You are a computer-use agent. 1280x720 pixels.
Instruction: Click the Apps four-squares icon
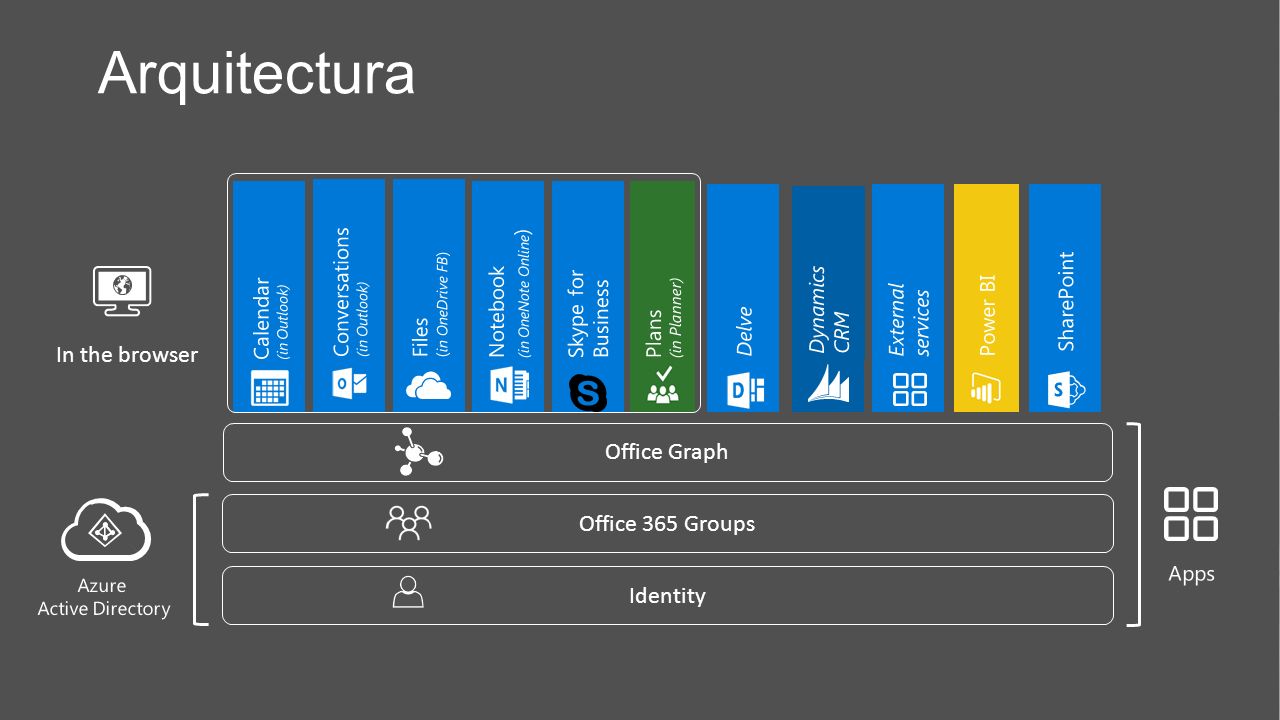pos(1191,514)
